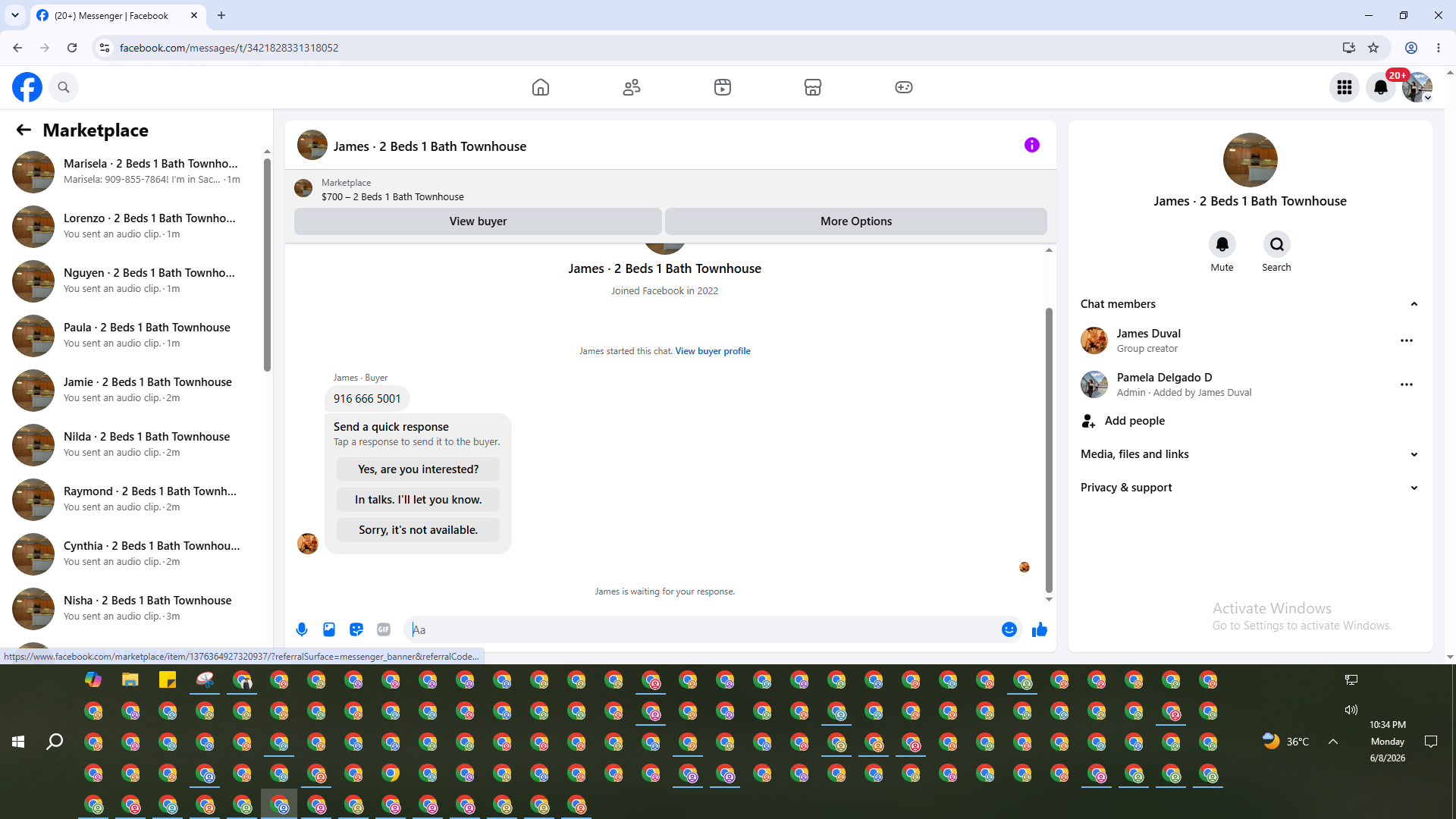The image size is (1456, 819).
Task: Click the chat list scrollbar
Action: (x=267, y=265)
